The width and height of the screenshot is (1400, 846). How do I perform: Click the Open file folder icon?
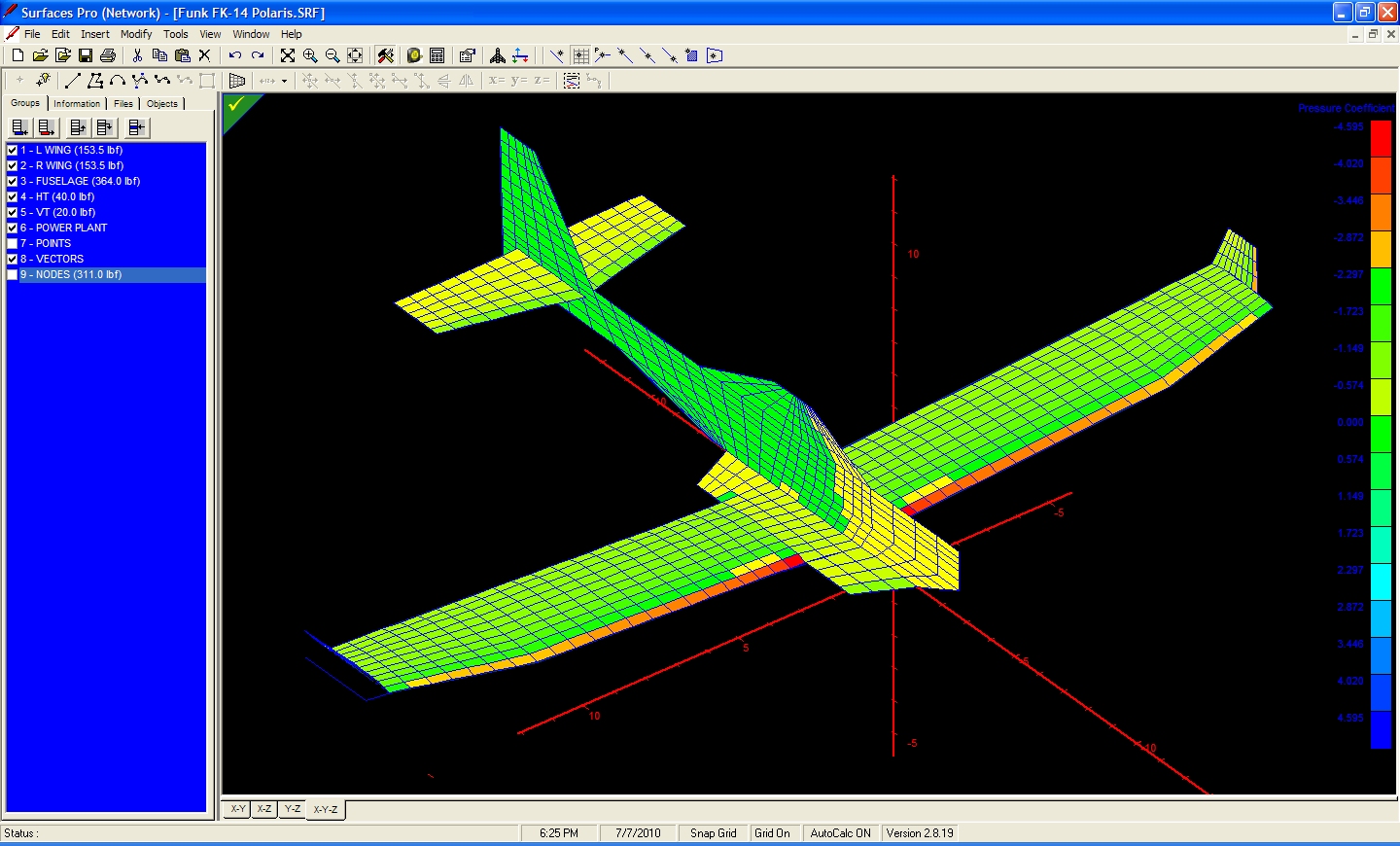pyautogui.click(x=40, y=55)
